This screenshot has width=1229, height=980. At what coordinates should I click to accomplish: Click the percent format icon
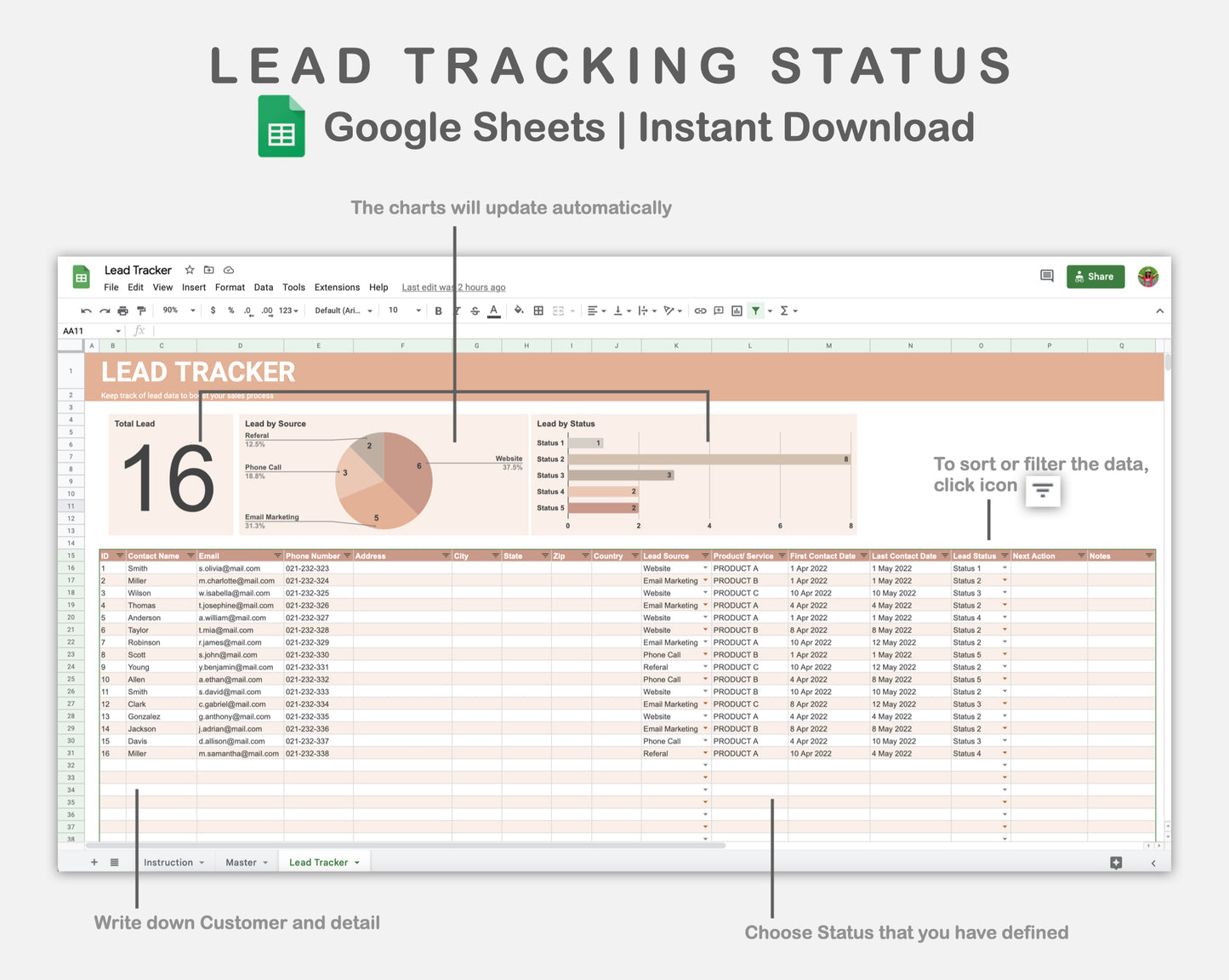tap(230, 311)
